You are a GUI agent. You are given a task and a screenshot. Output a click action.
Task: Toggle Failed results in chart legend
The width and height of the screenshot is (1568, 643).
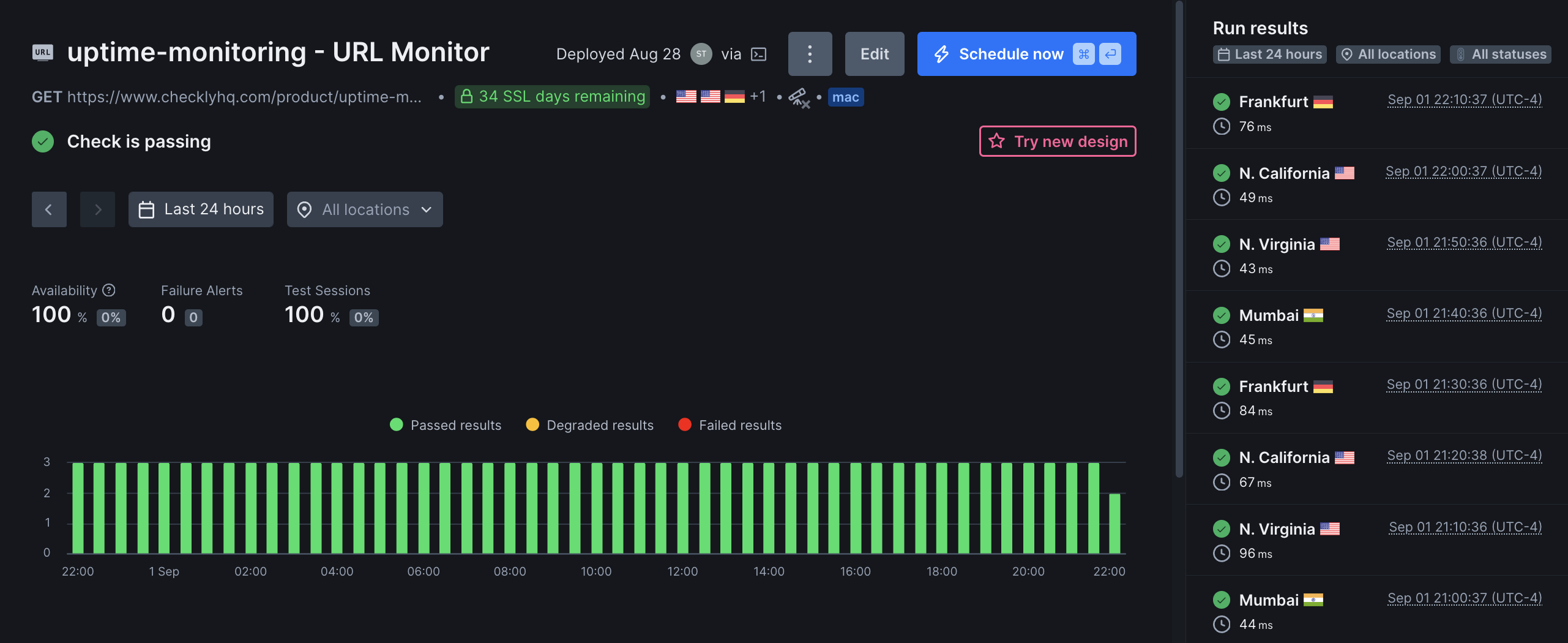(730, 424)
